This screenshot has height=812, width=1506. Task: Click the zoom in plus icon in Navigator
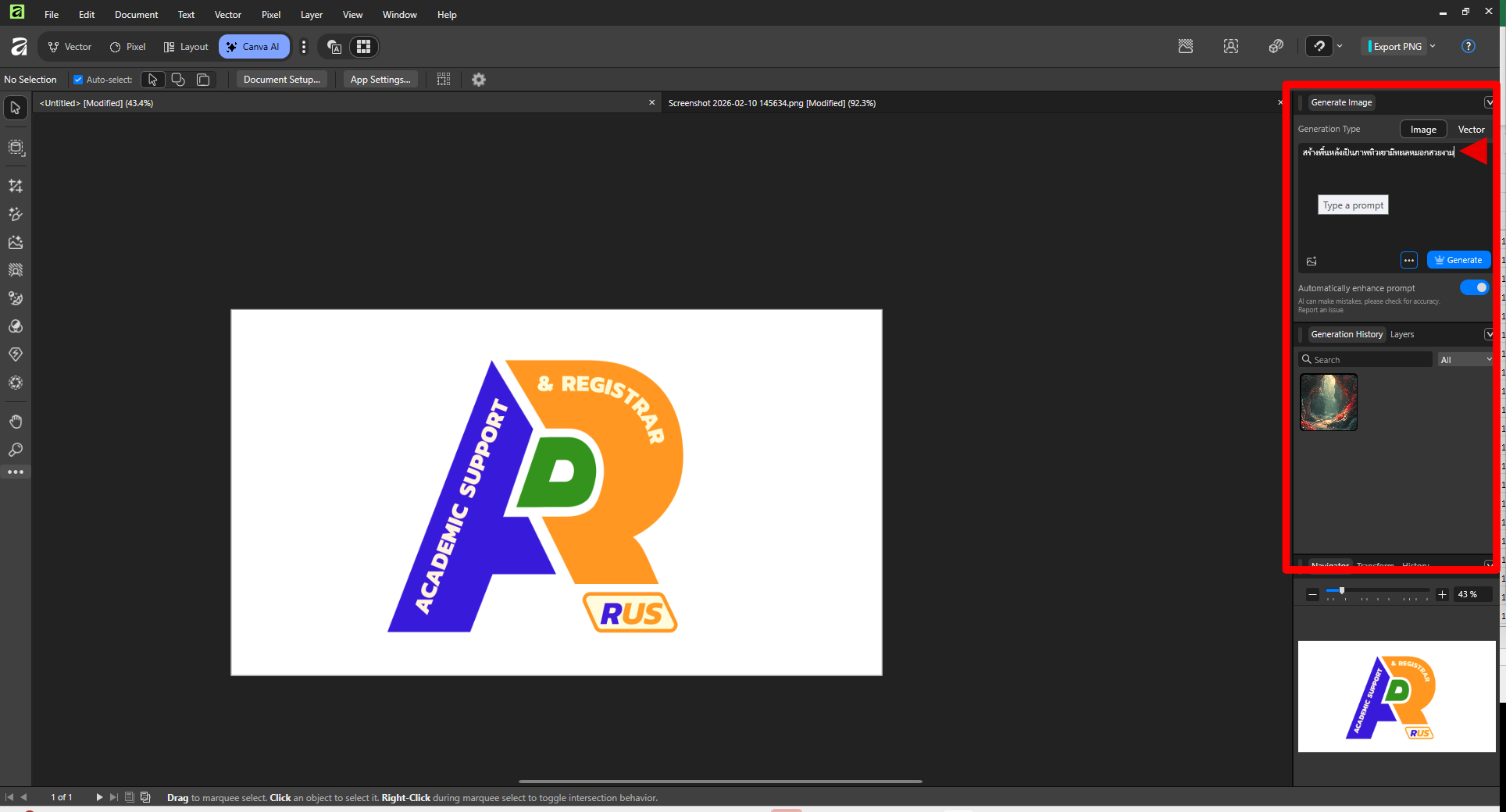pos(1442,594)
